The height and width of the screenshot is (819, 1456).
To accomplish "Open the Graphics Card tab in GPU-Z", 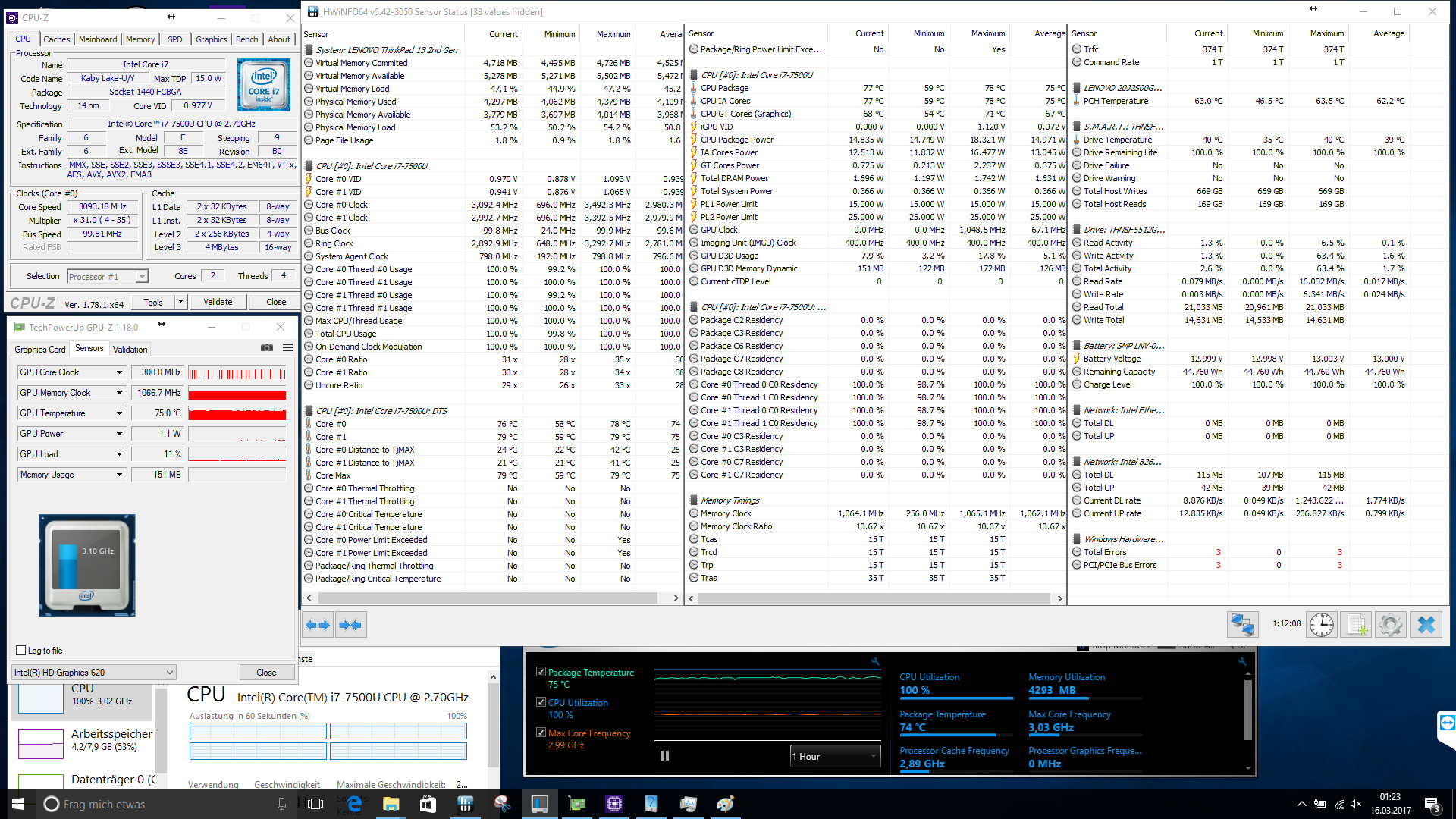I will (40, 349).
